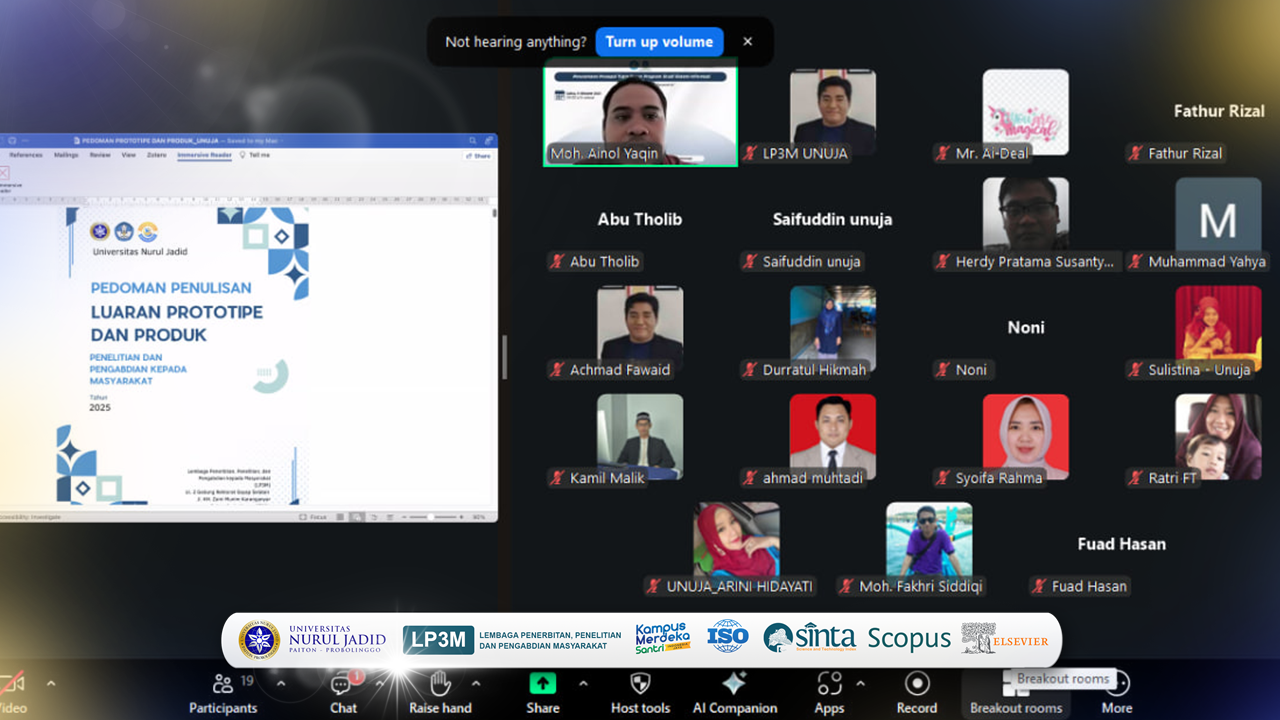Adjust the Word zoom slider
Viewport: 1280px width, 720px height.
[430, 517]
